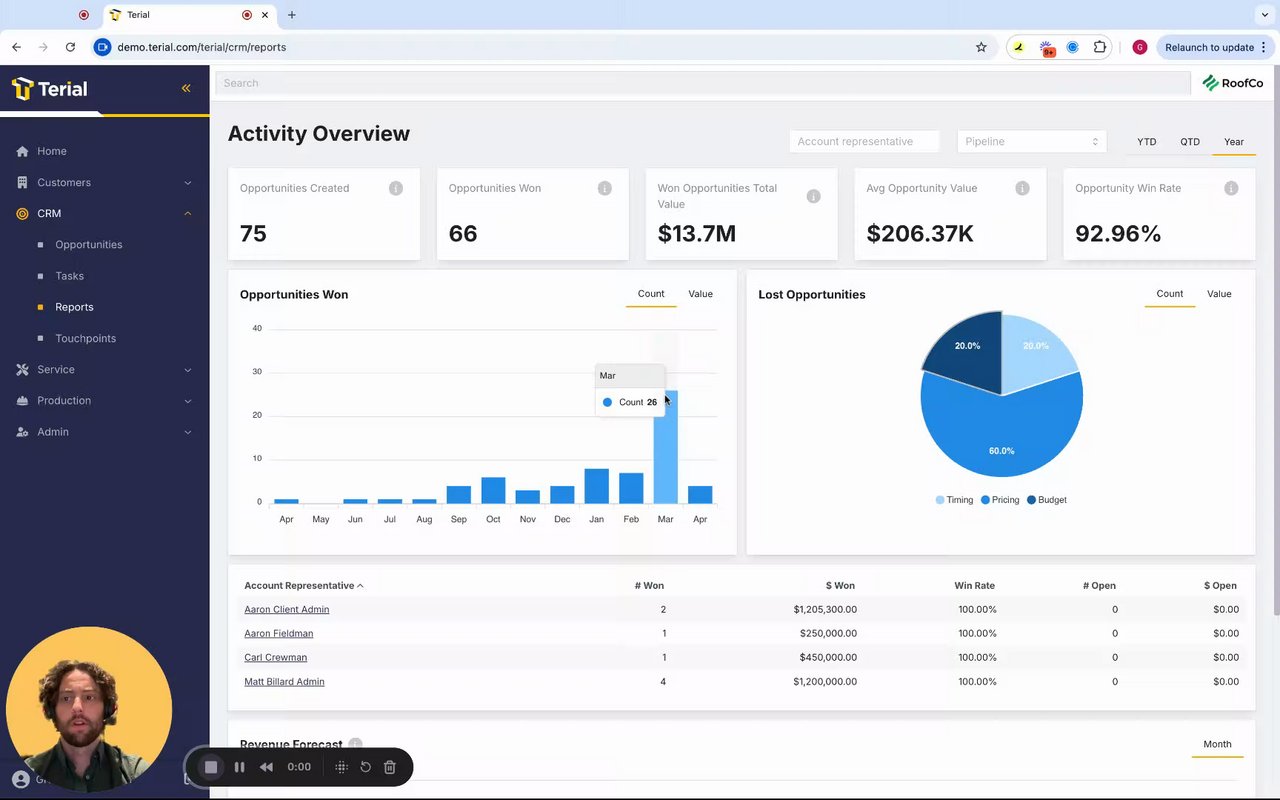Image resolution: width=1280 pixels, height=800 pixels.
Task: Click the yellow bird extension icon
Action: 1019,47
